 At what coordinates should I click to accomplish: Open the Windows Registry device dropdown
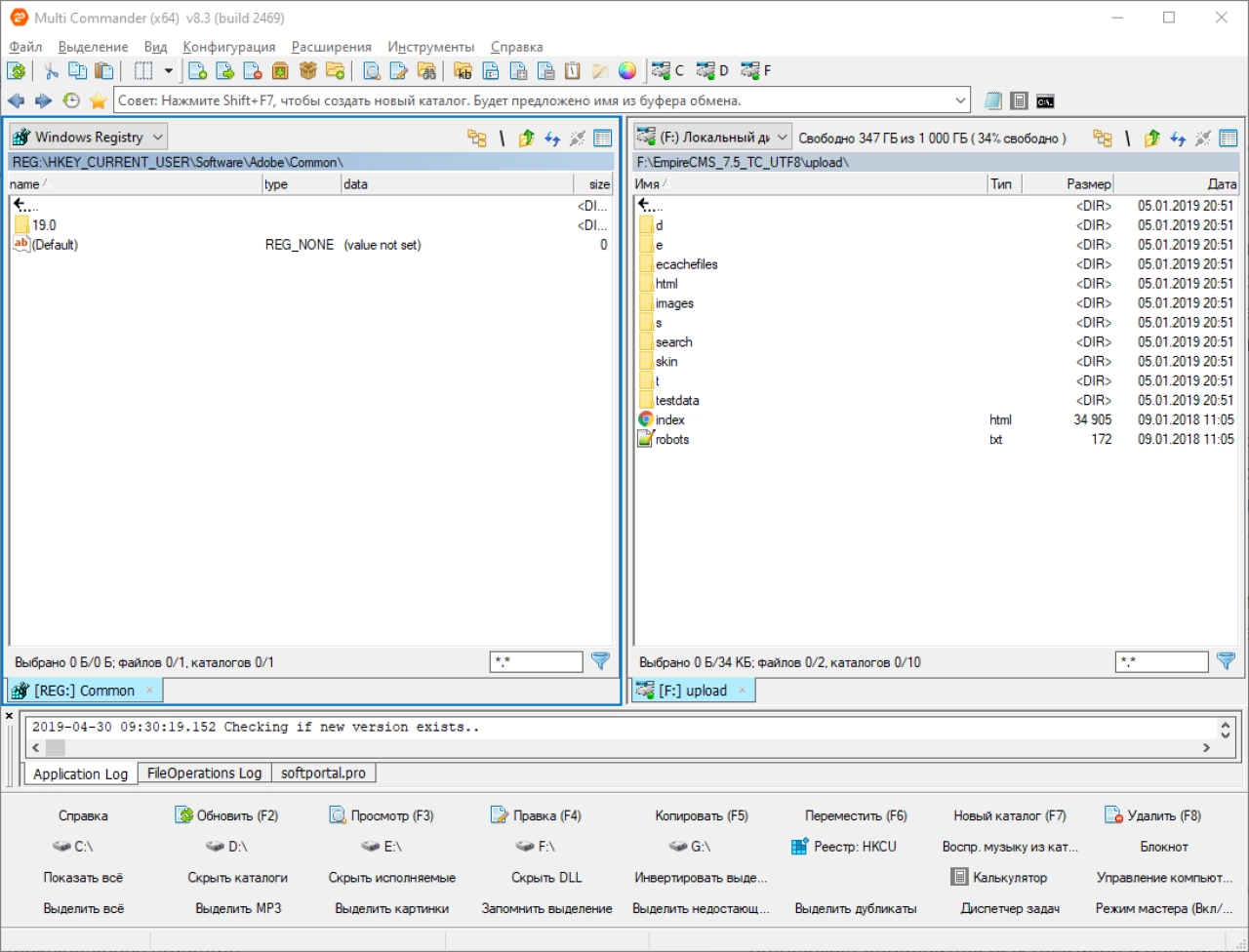click(88, 137)
